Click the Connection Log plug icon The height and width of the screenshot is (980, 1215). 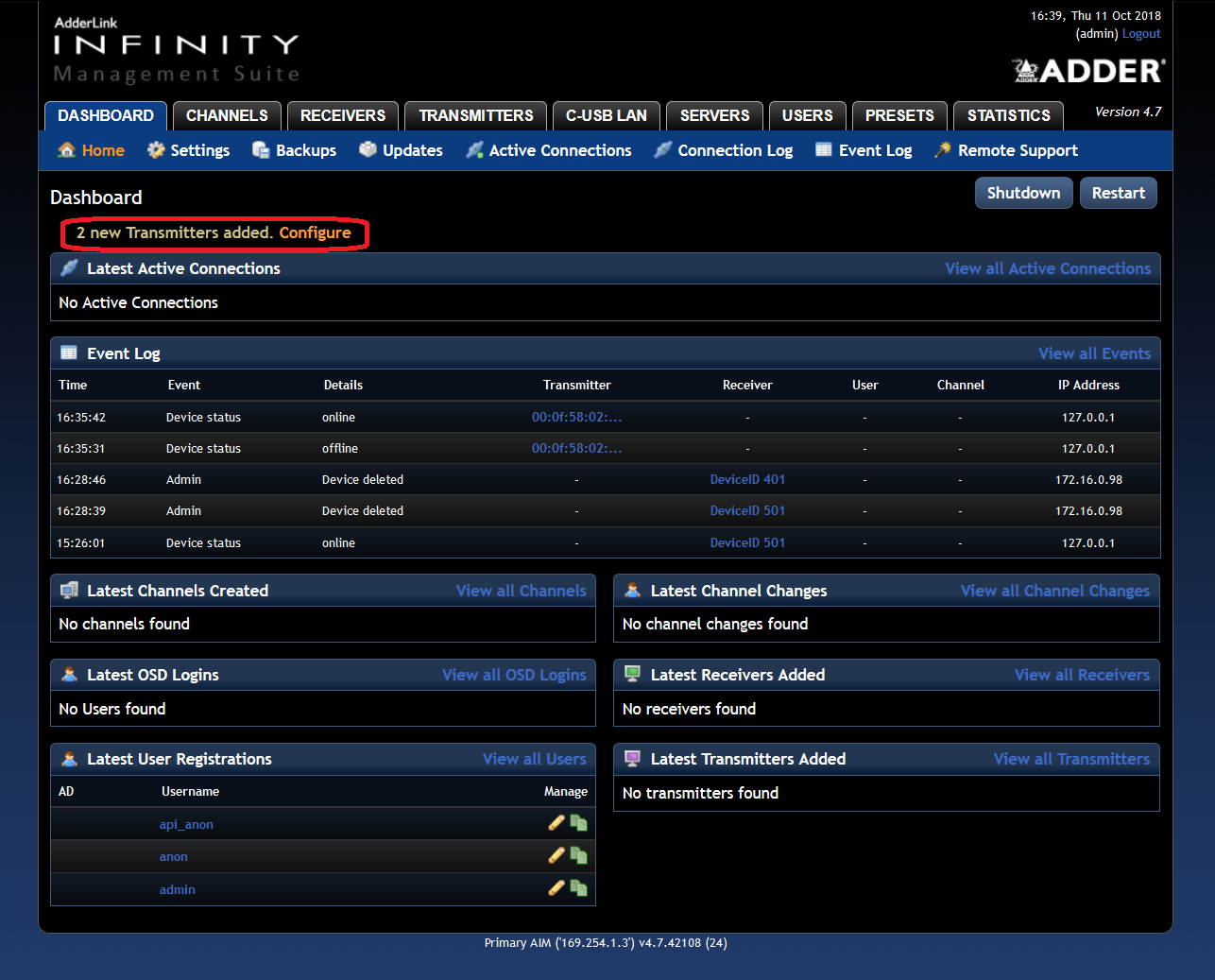tap(663, 150)
